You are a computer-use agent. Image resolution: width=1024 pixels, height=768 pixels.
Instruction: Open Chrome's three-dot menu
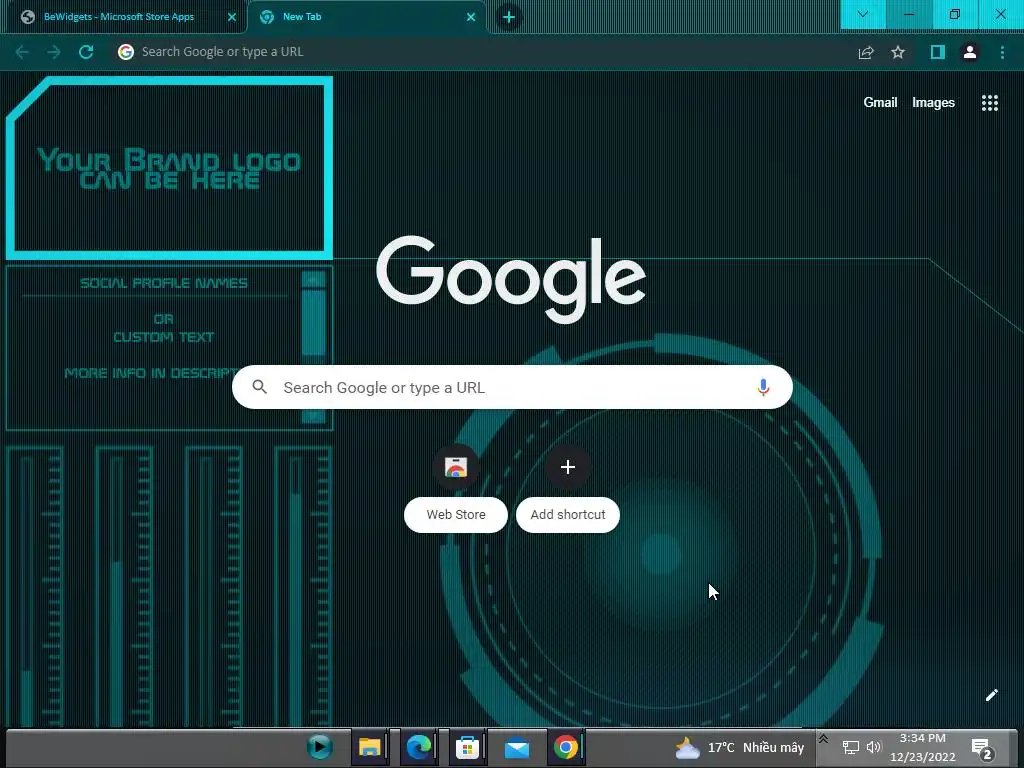(x=1002, y=52)
